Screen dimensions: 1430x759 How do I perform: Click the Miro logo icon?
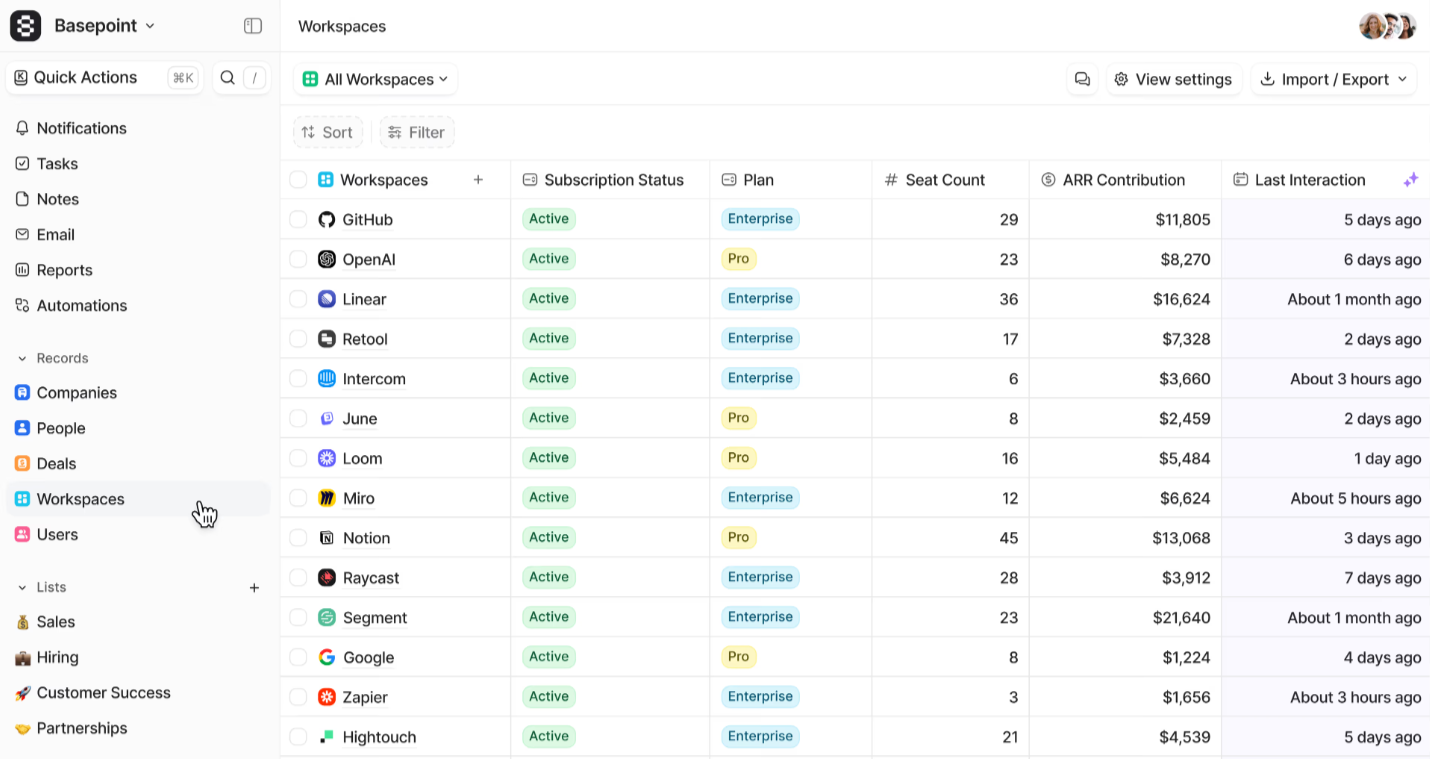(x=327, y=498)
